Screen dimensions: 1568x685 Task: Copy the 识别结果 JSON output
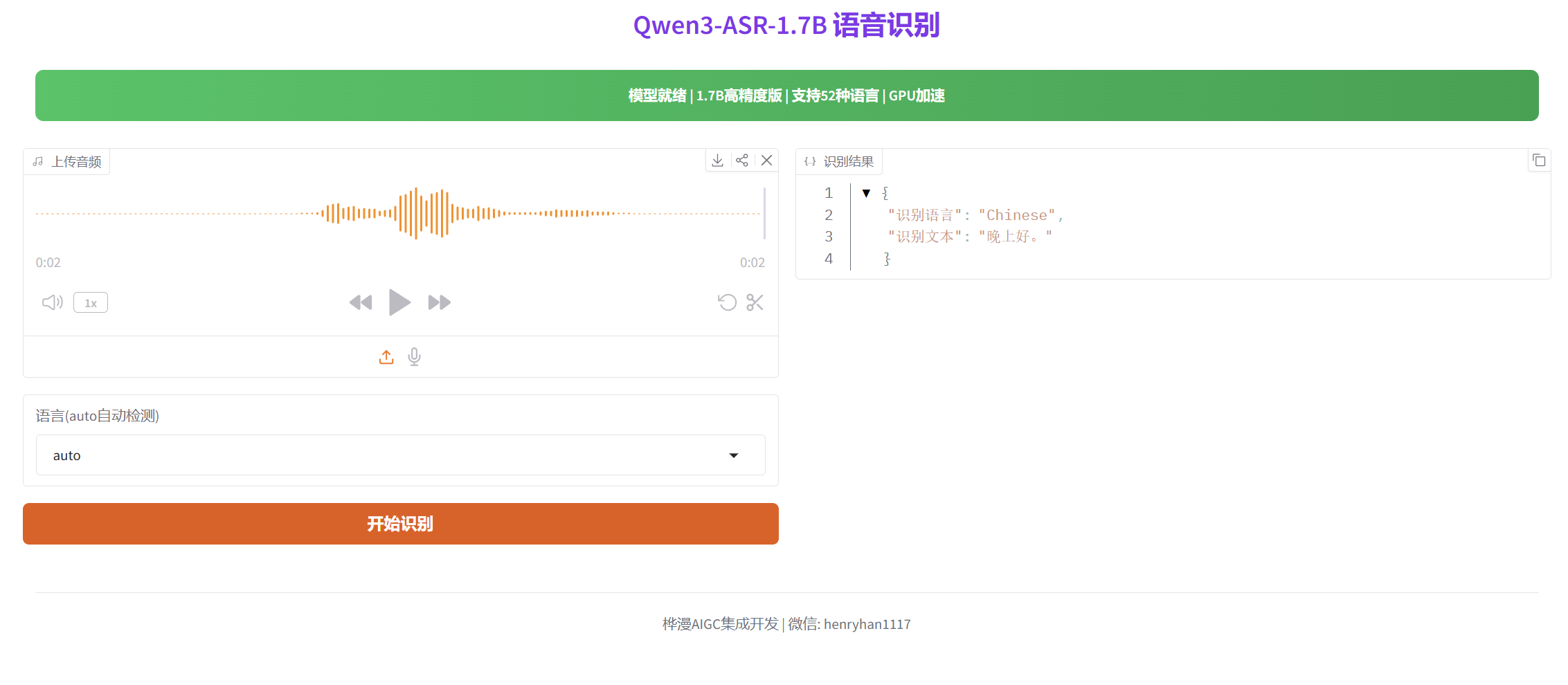click(x=1540, y=160)
